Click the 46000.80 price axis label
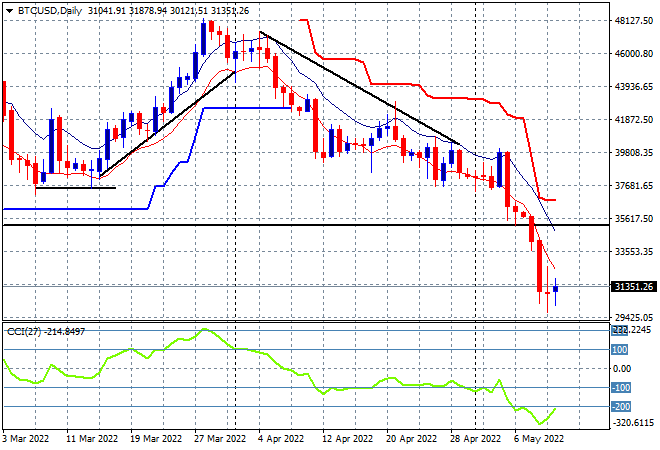Viewport: 660px width, 450px height. (x=634, y=53)
